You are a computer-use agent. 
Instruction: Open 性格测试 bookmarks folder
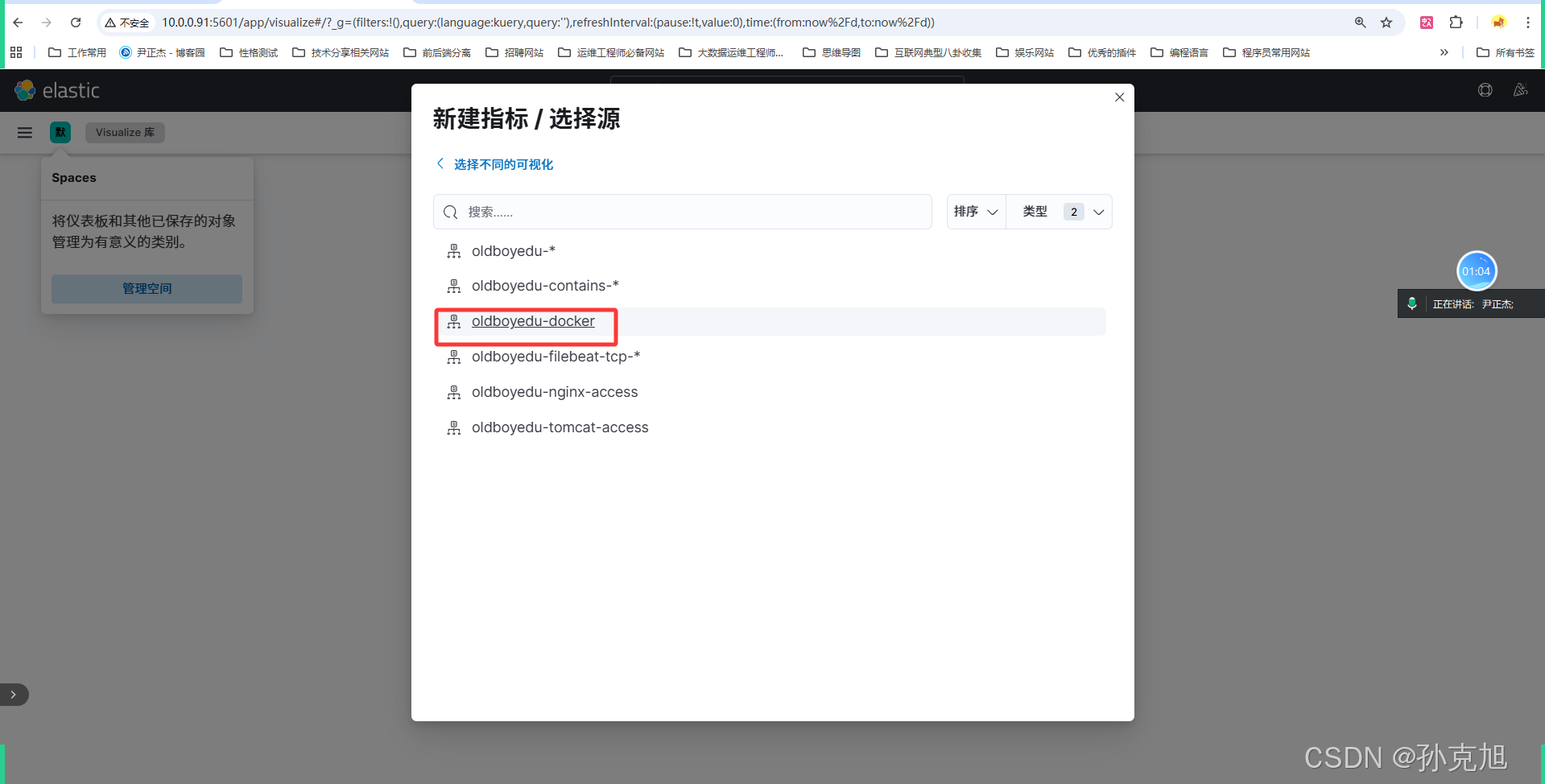click(x=249, y=52)
